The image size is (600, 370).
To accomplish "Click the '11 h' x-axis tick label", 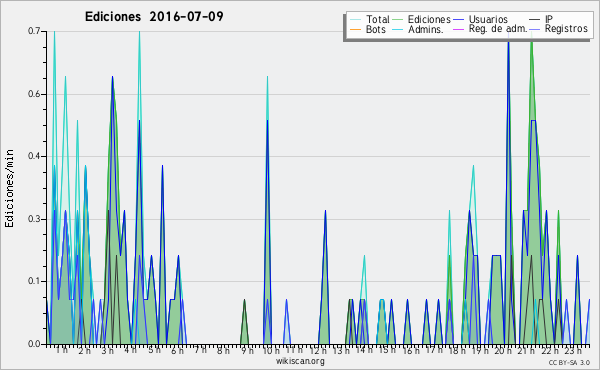I will pos(294,350).
